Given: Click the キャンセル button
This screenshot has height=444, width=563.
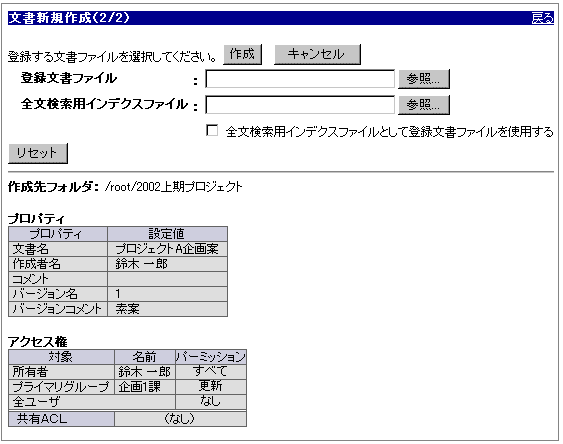Looking at the screenshot, I should coord(317,55).
